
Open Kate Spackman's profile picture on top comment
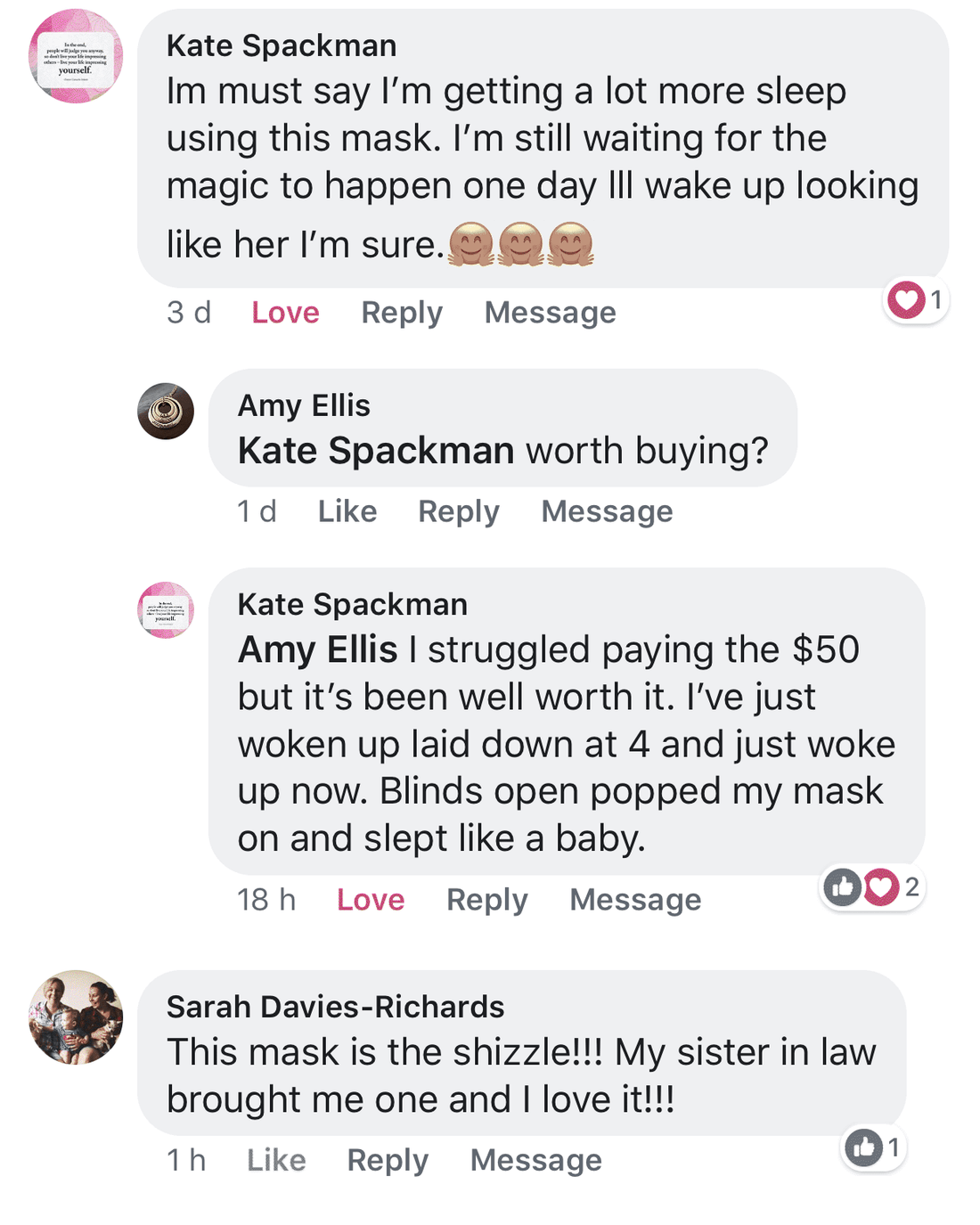tap(76, 56)
